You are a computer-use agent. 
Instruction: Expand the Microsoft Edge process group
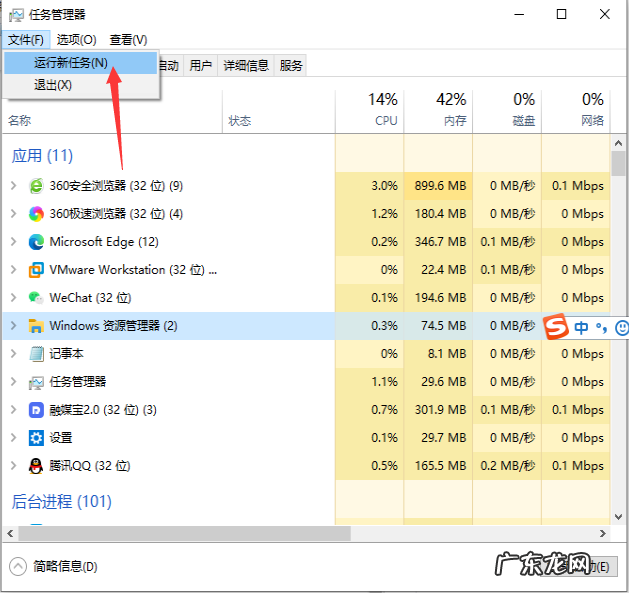tap(14, 242)
